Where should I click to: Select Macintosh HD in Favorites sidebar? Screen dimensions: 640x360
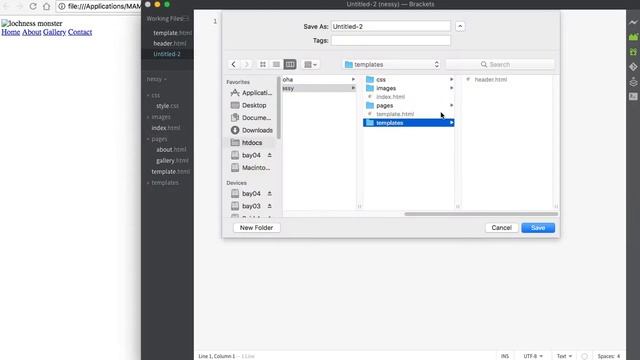[x=251, y=168]
